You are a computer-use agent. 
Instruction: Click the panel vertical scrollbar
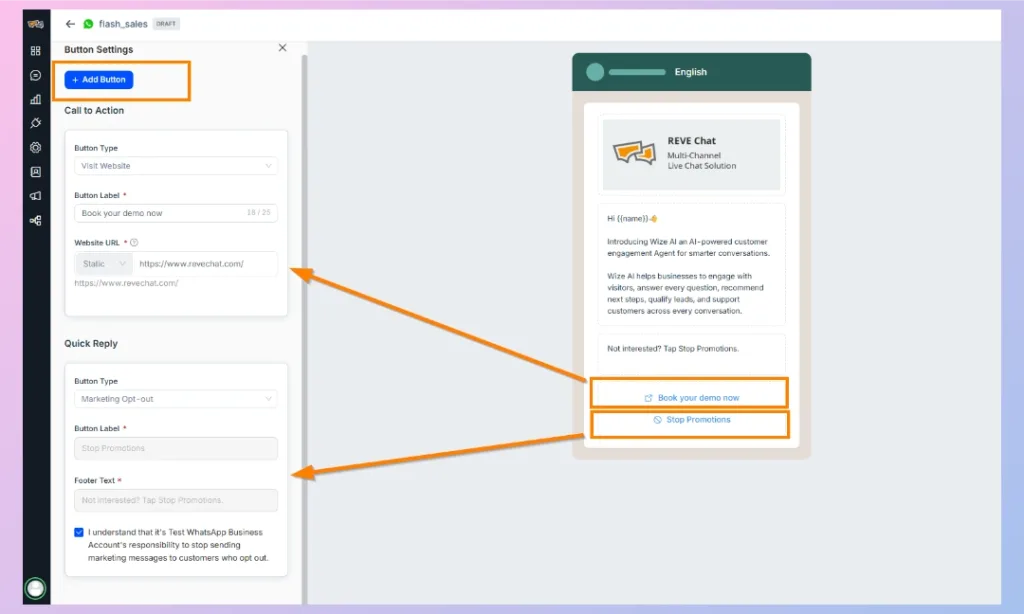[304, 327]
